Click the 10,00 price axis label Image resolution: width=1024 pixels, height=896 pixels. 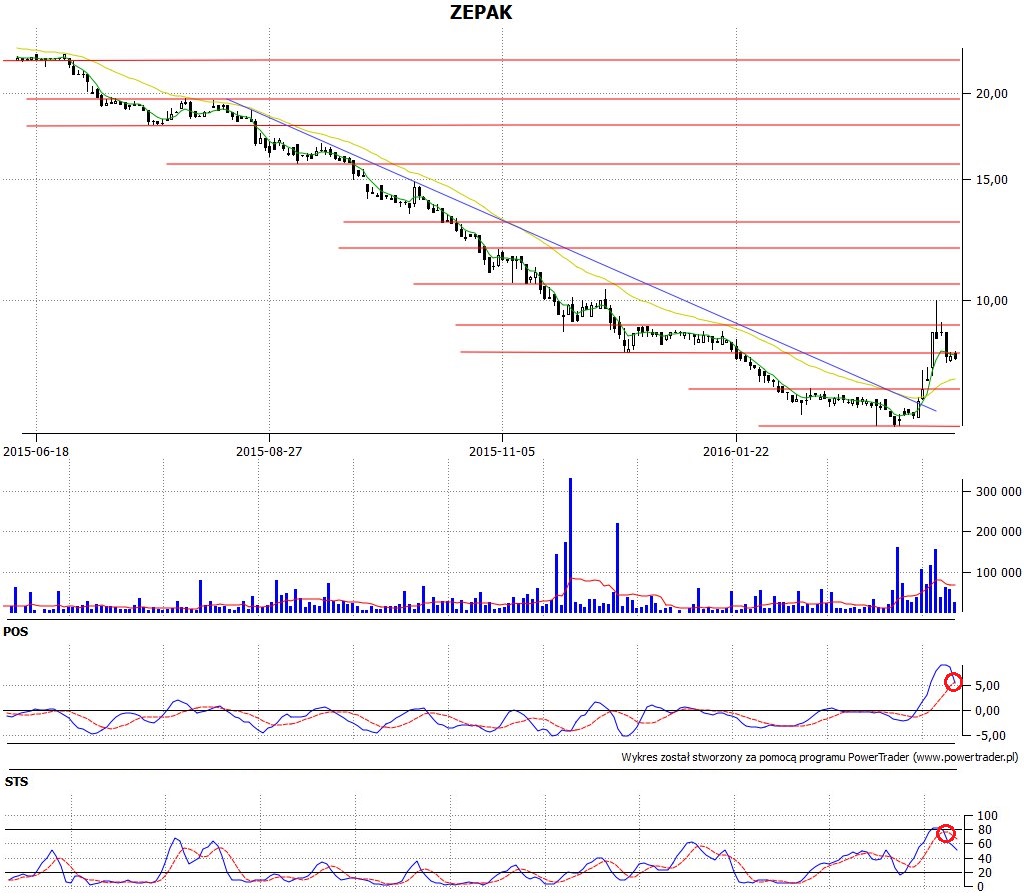(991, 300)
